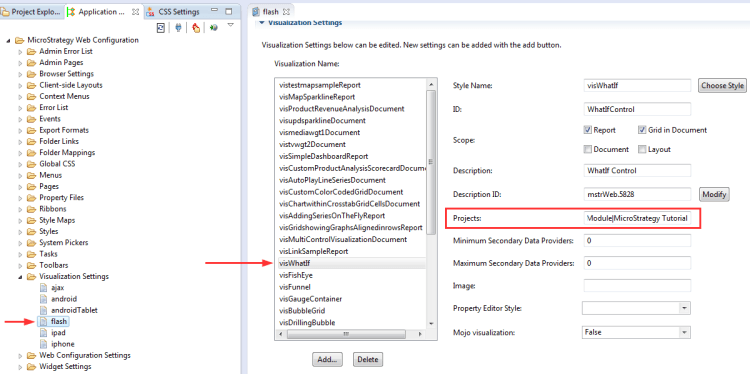
Task: Collapse the Visualization Settings tree node
Action: tap(20, 277)
